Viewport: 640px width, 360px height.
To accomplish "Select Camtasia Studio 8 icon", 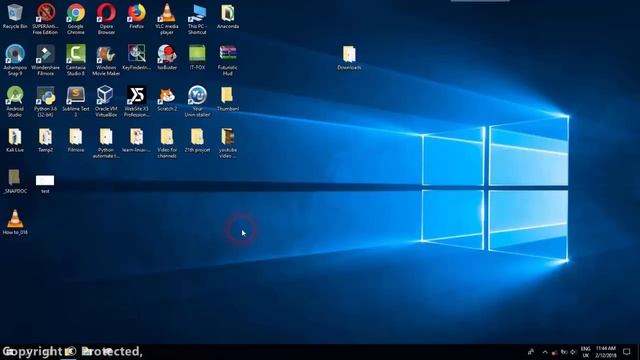I will [x=76, y=60].
